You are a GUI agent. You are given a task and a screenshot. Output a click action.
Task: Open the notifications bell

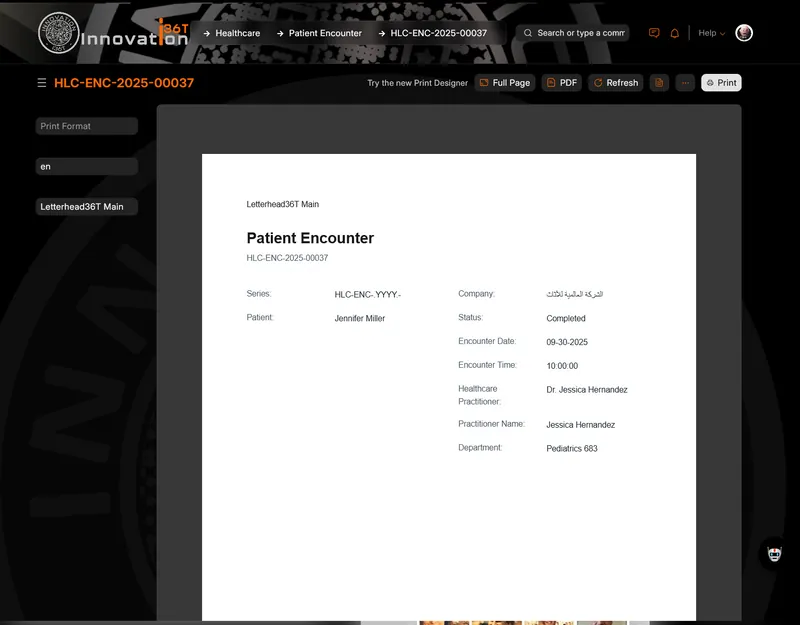pos(674,33)
